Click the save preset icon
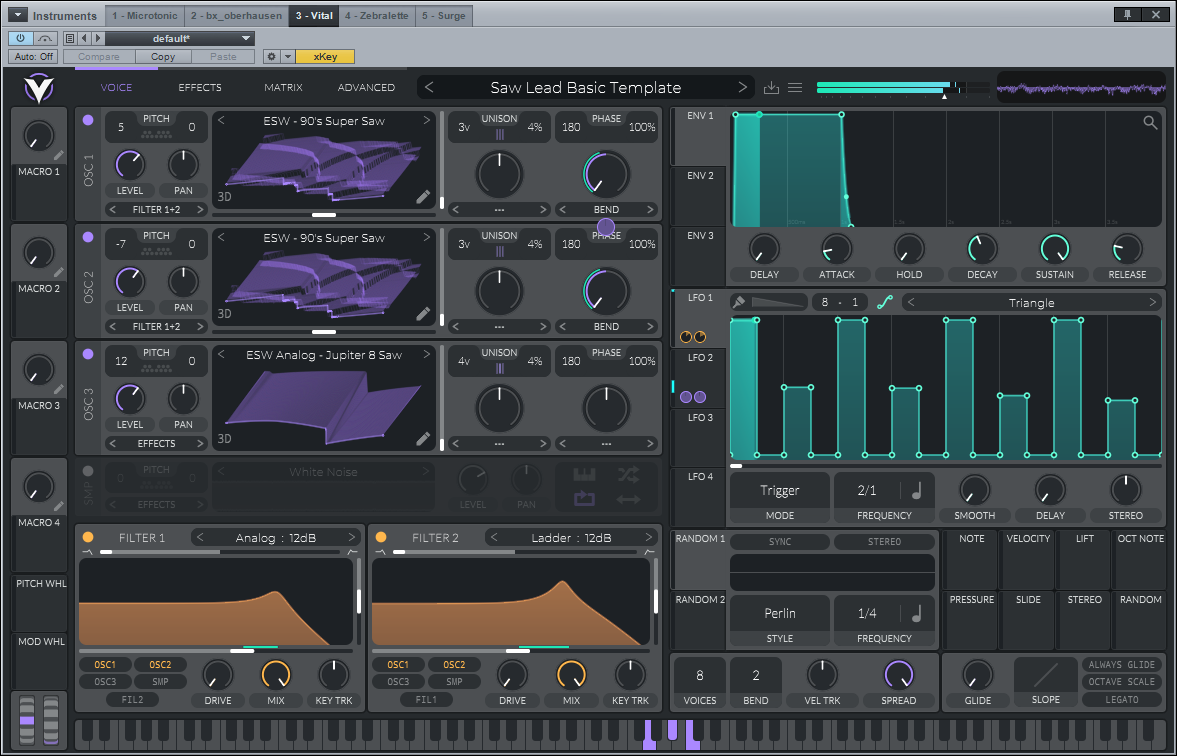This screenshot has width=1177, height=756. pyautogui.click(x=771, y=88)
